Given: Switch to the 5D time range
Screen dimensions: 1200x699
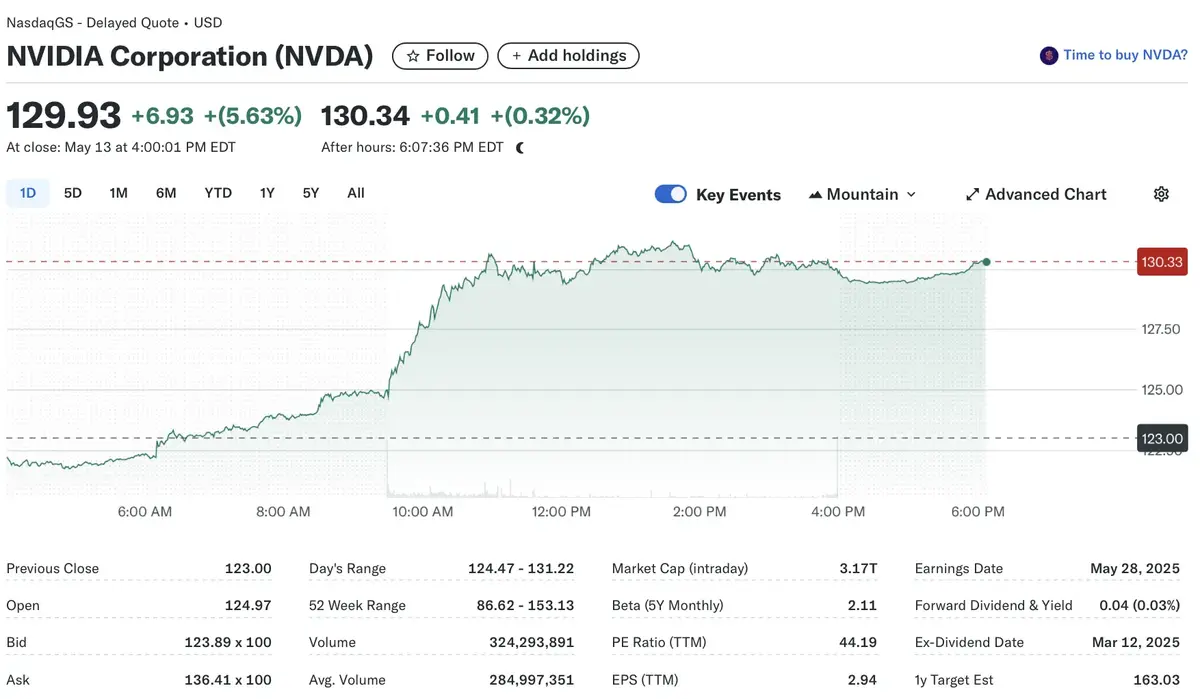Looking at the screenshot, I should pyautogui.click(x=73, y=193).
